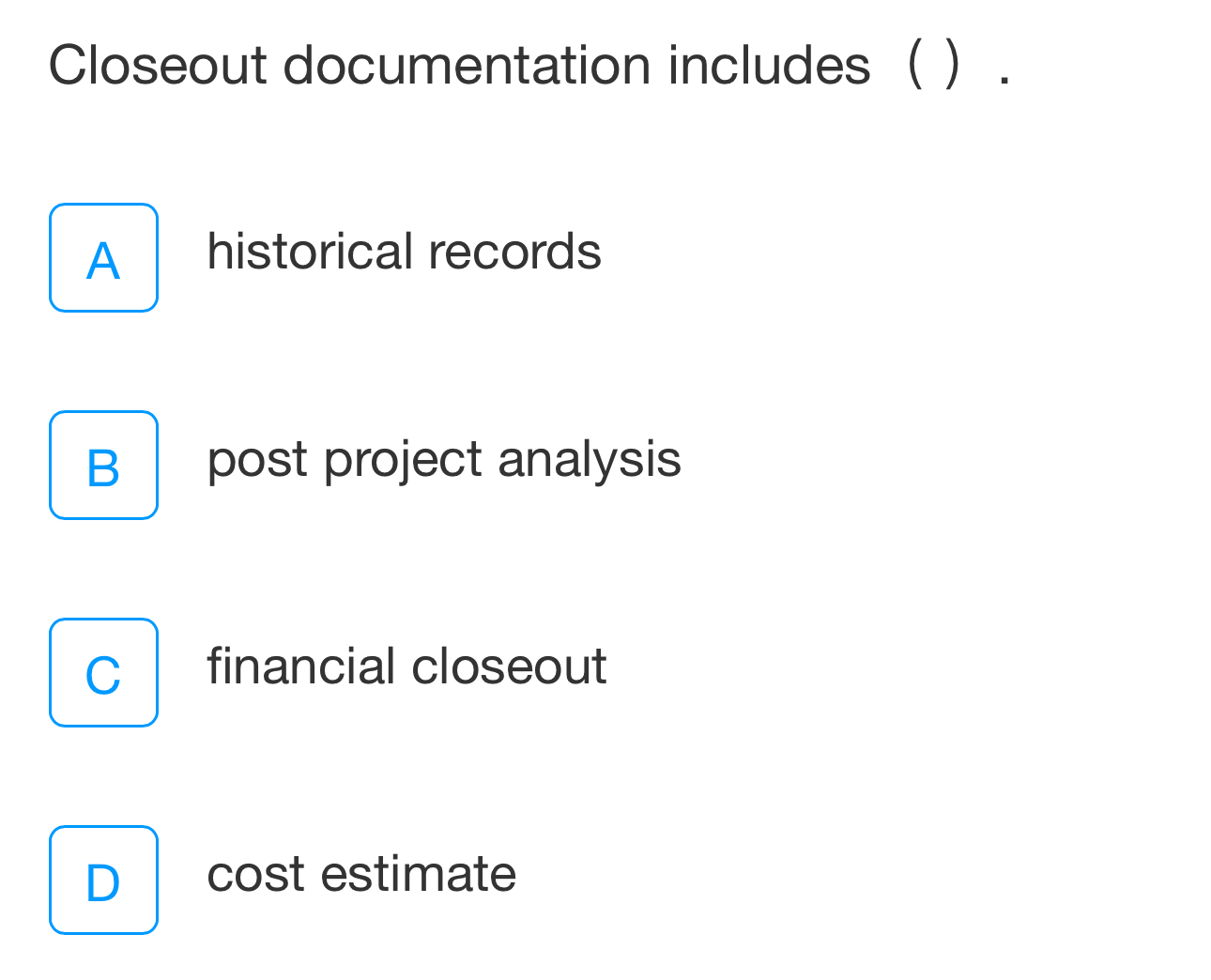Click the text 'cost estimate'
Screen dimensions: 1211x980
pyautogui.click(x=361, y=875)
